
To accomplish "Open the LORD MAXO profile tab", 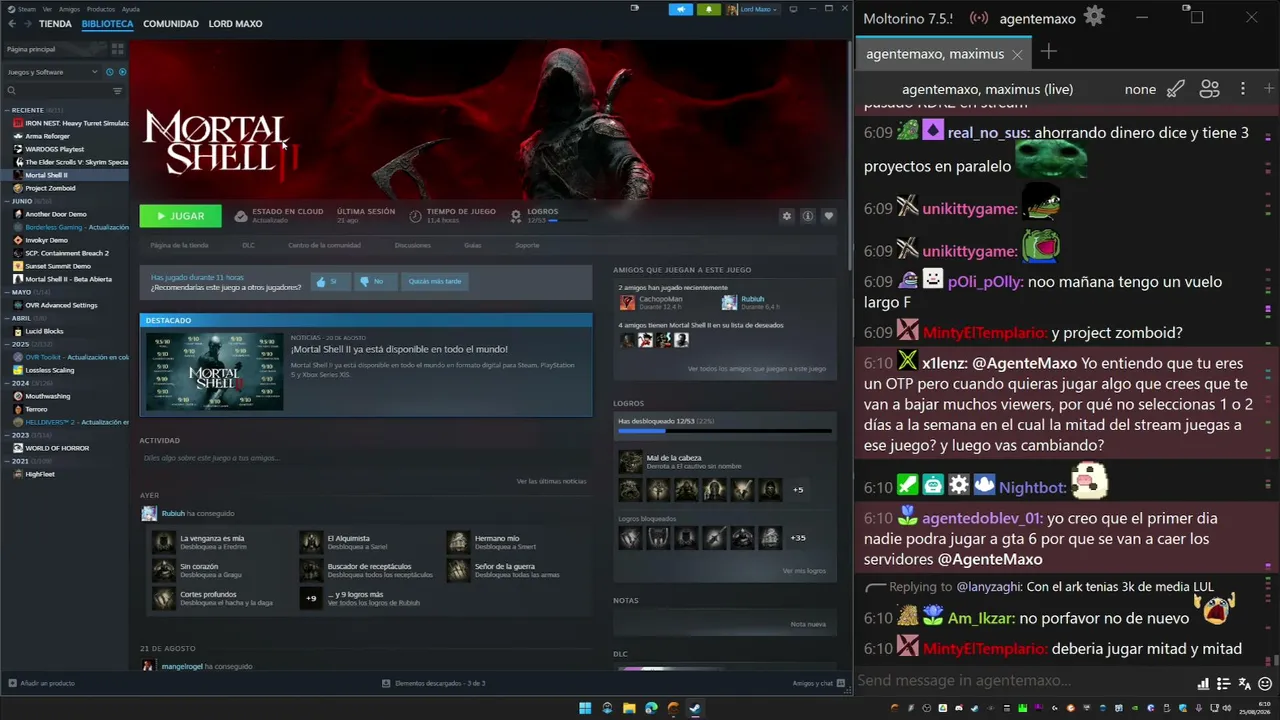I will click(x=235, y=24).
